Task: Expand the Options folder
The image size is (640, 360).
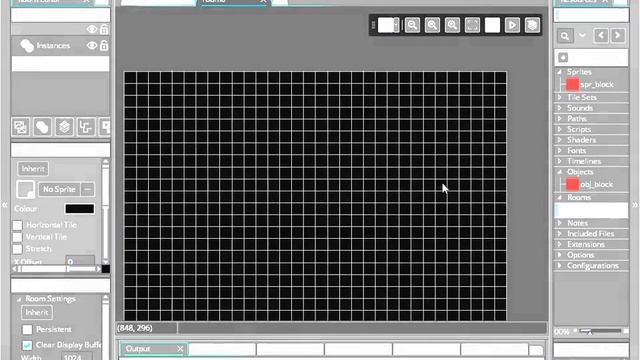Action: point(560,255)
